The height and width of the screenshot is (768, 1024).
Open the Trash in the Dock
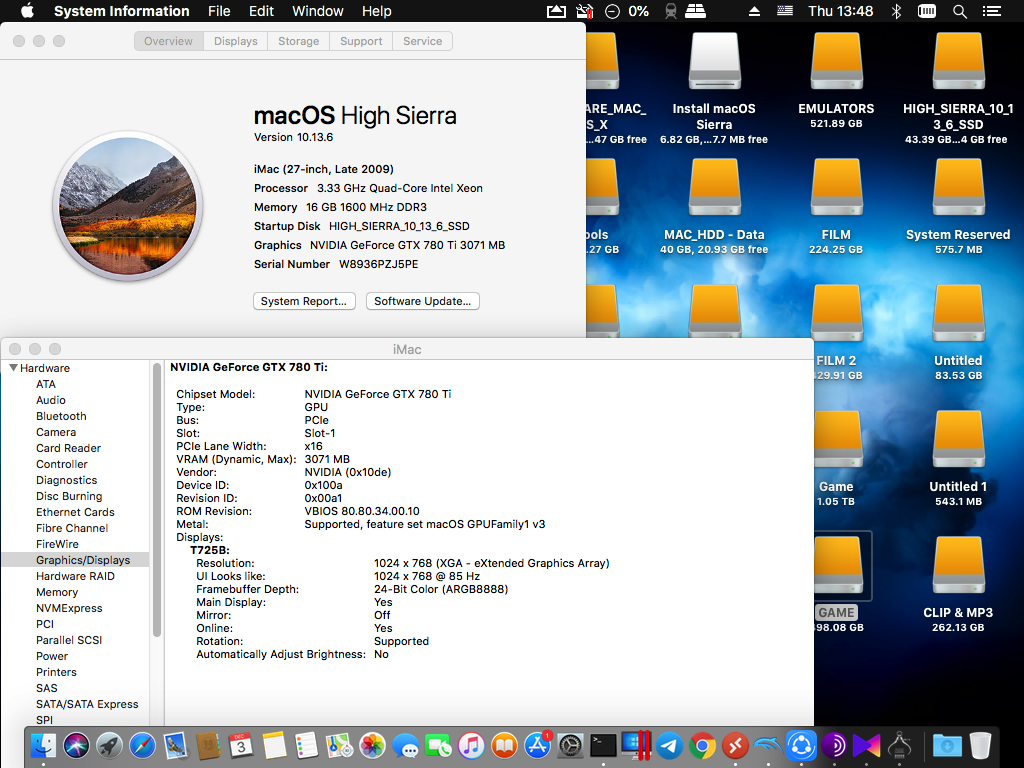980,745
